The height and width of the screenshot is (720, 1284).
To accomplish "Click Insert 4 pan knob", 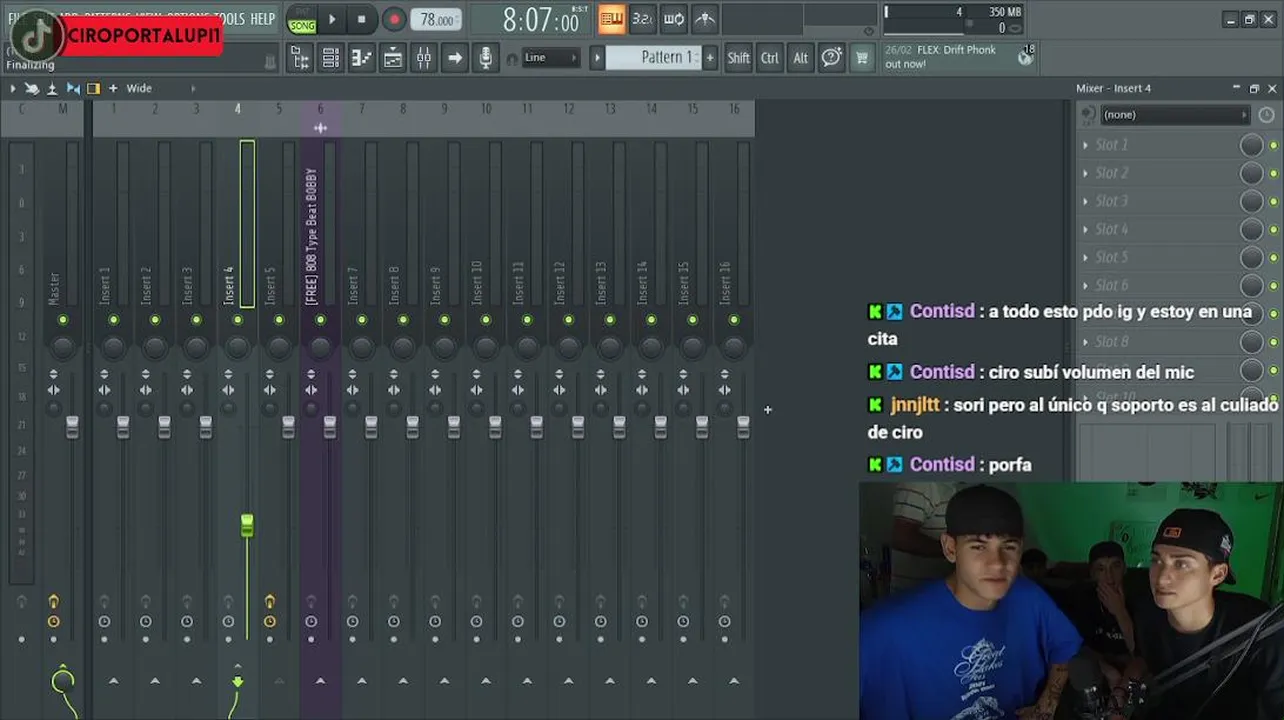I will coord(238,347).
